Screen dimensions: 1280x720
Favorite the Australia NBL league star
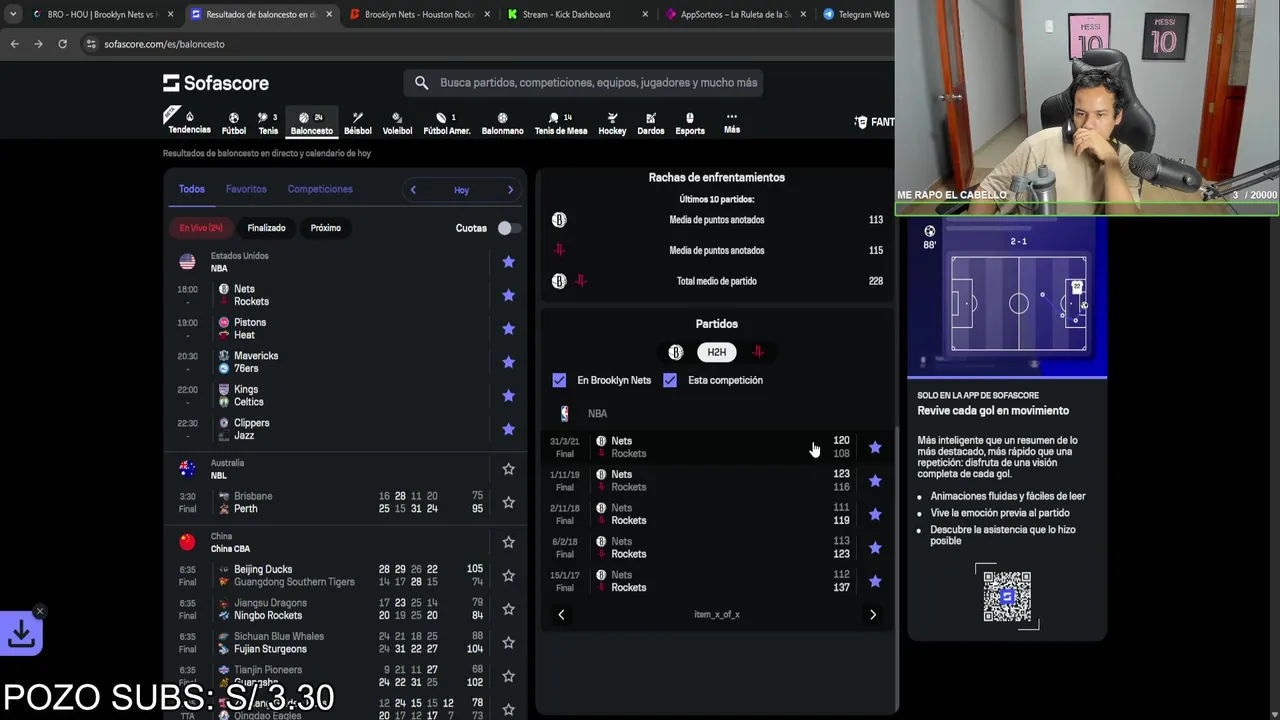pos(508,469)
